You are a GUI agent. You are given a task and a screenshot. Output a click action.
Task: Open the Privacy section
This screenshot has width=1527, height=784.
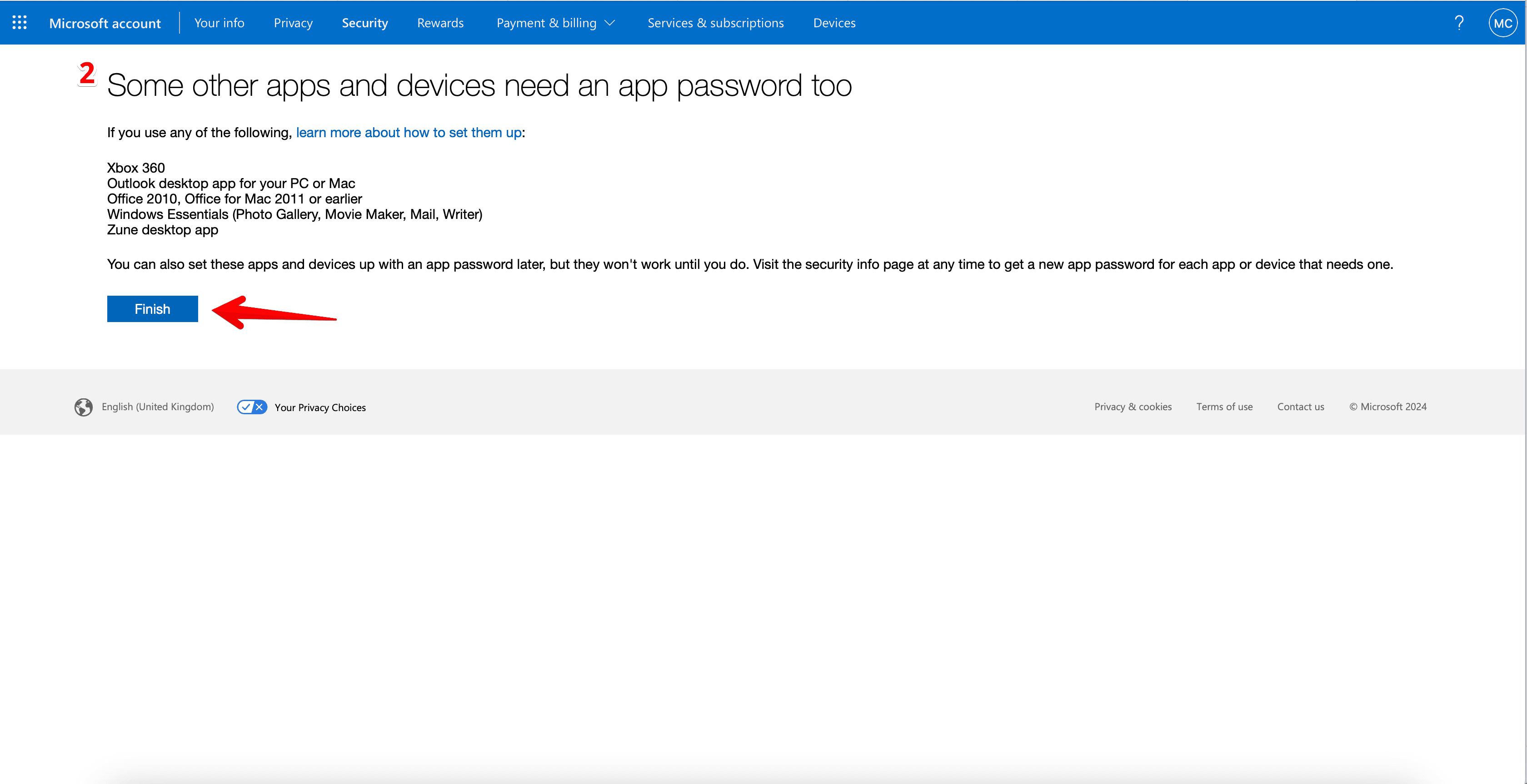click(x=293, y=23)
